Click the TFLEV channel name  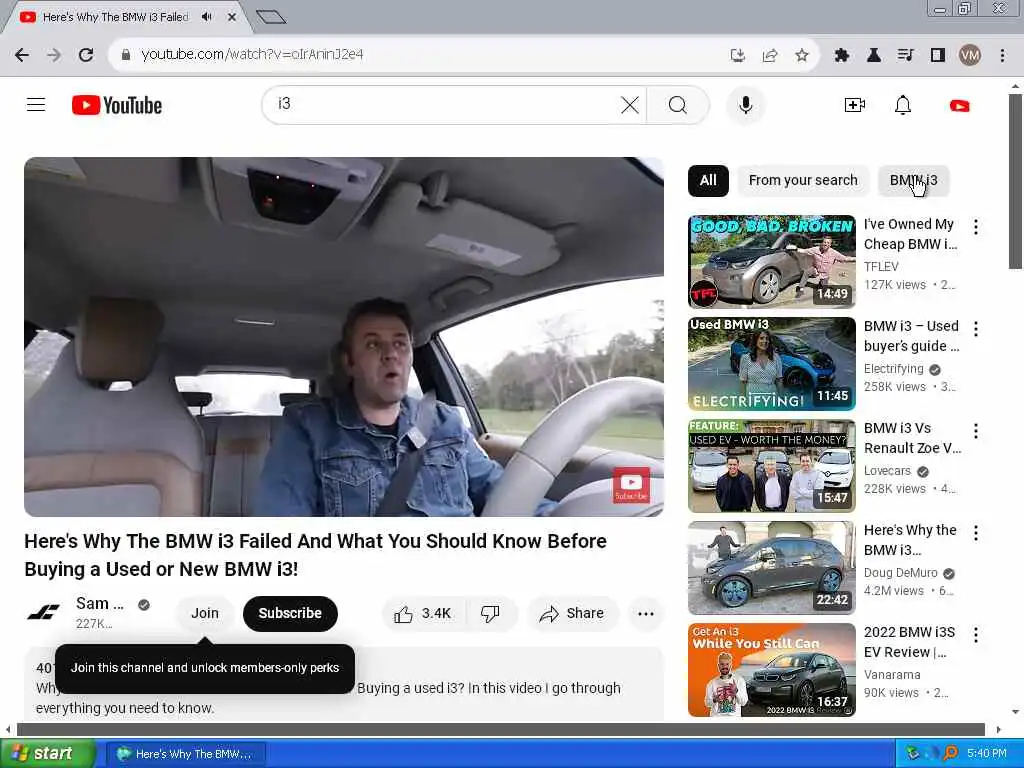pyautogui.click(x=881, y=266)
